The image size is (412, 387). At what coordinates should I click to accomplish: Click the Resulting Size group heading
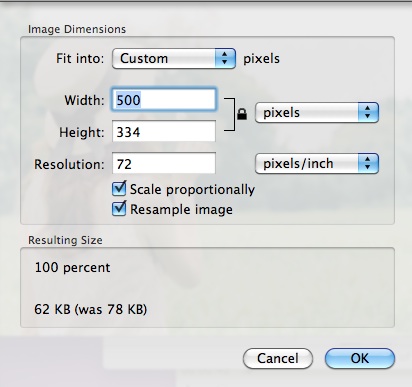65,240
